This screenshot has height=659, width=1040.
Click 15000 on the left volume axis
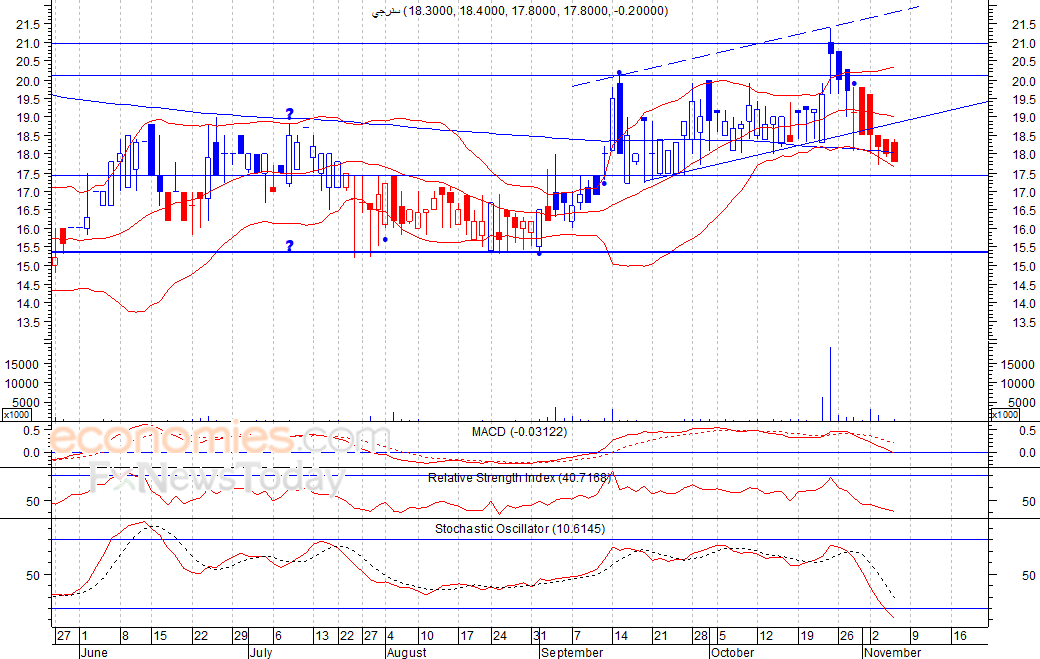22,364
